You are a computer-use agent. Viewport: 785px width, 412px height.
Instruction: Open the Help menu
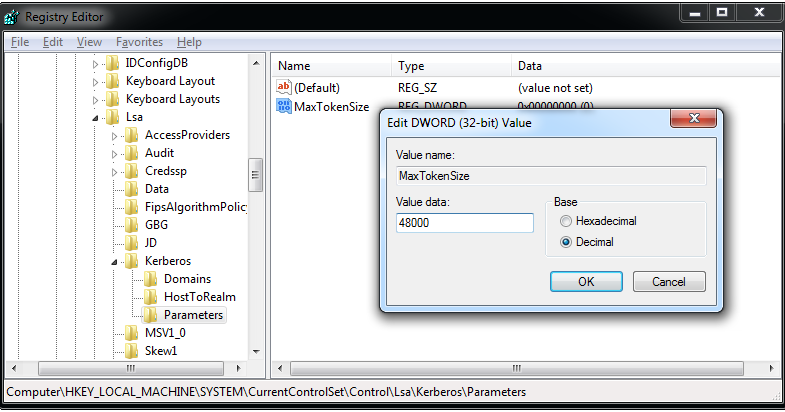click(189, 42)
